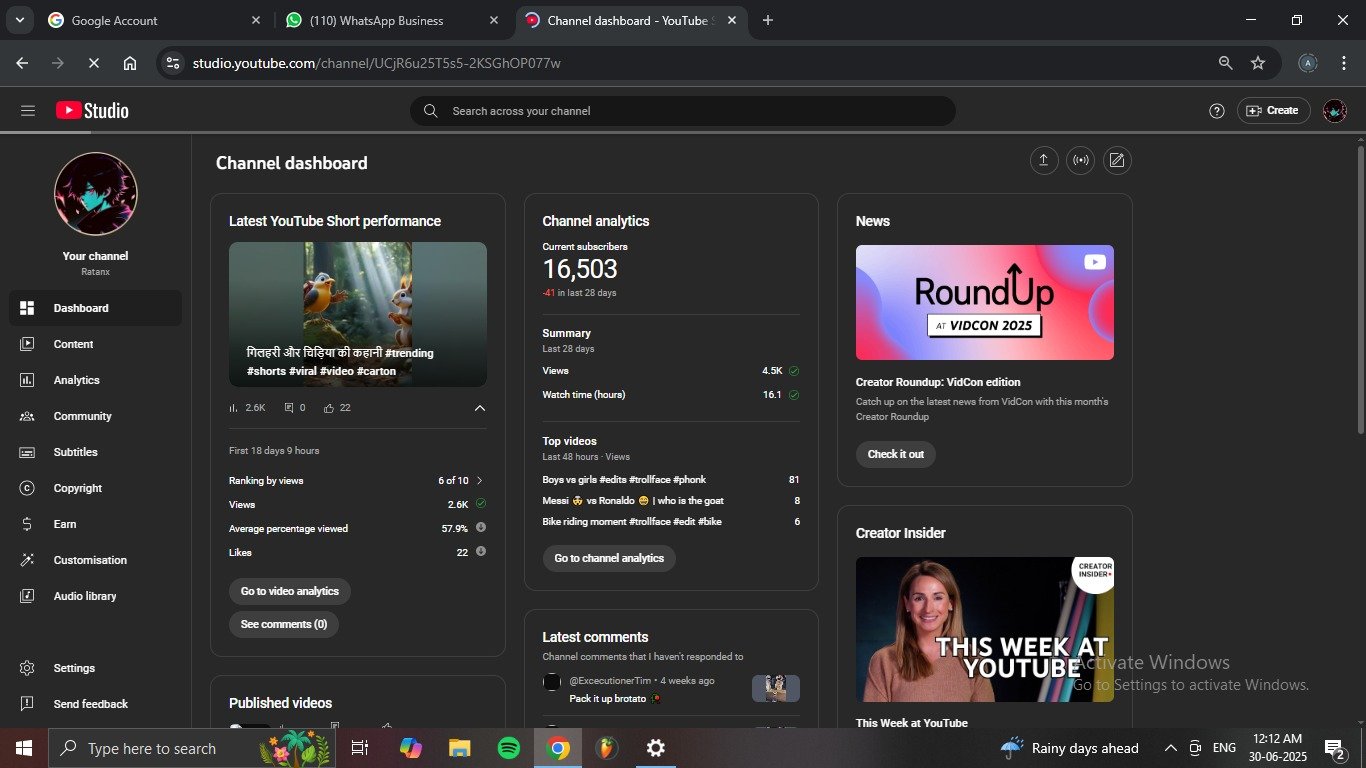Open the Content sidebar item

coord(95,344)
